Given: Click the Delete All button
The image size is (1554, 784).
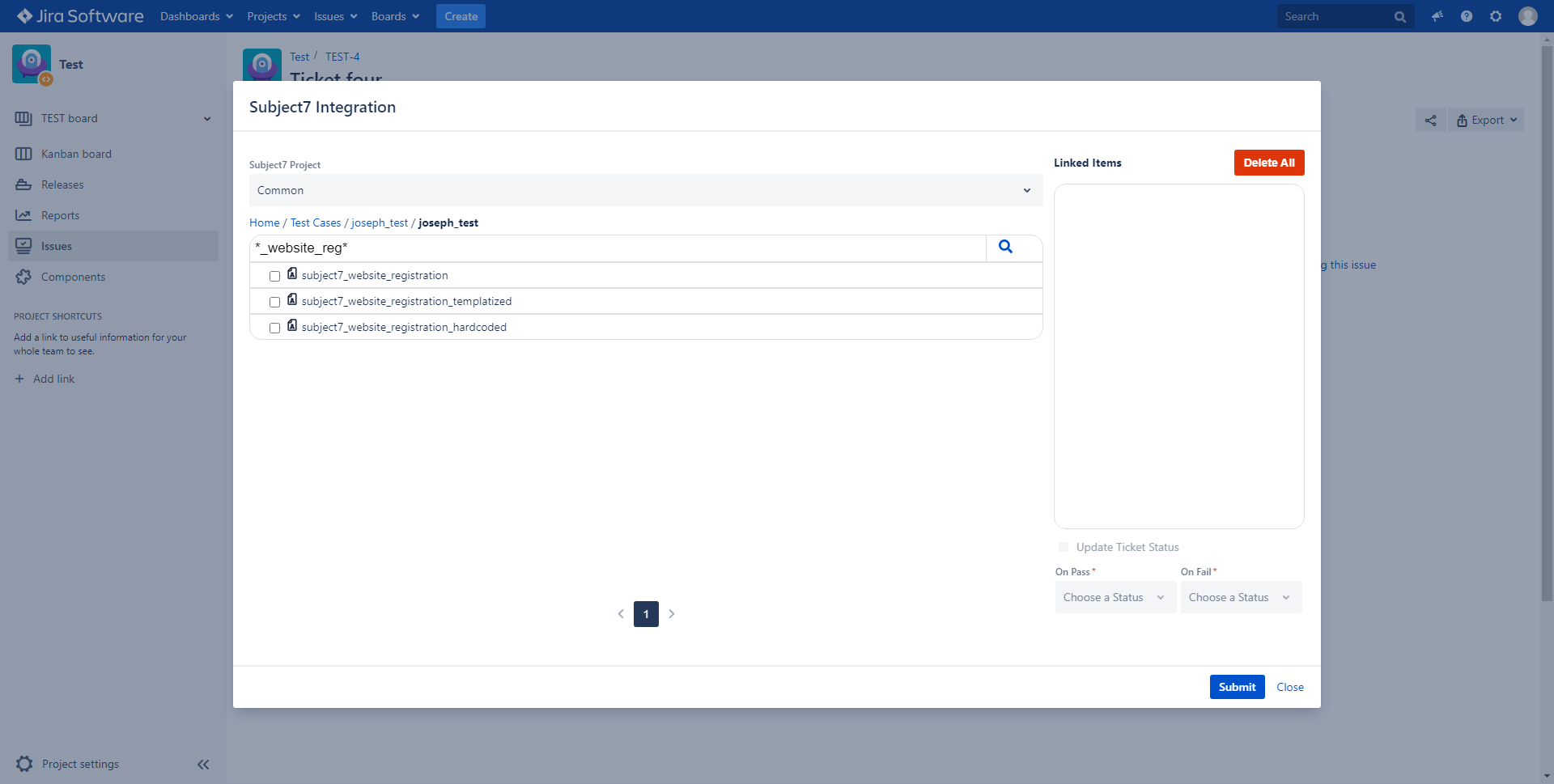Looking at the screenshot, I should pos(1268,163).
